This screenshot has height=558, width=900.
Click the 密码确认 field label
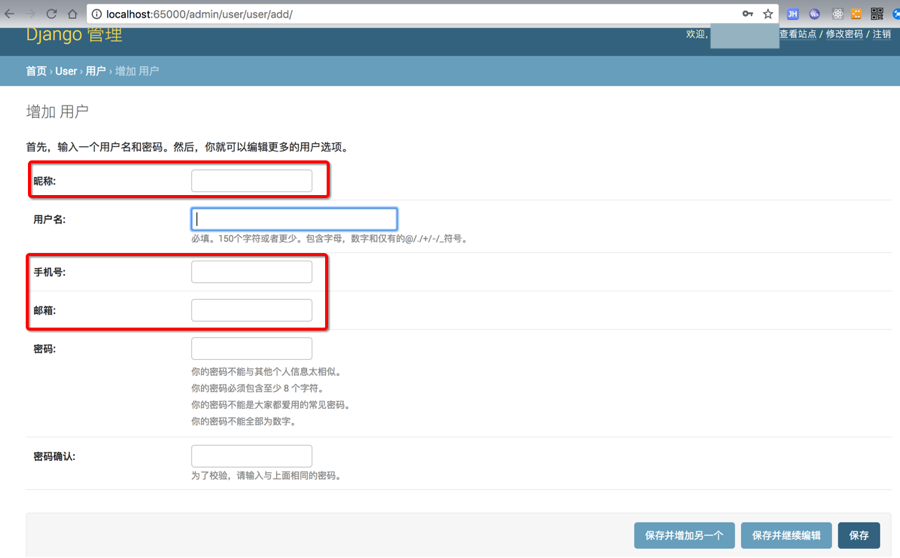click(x=55, y=456)
